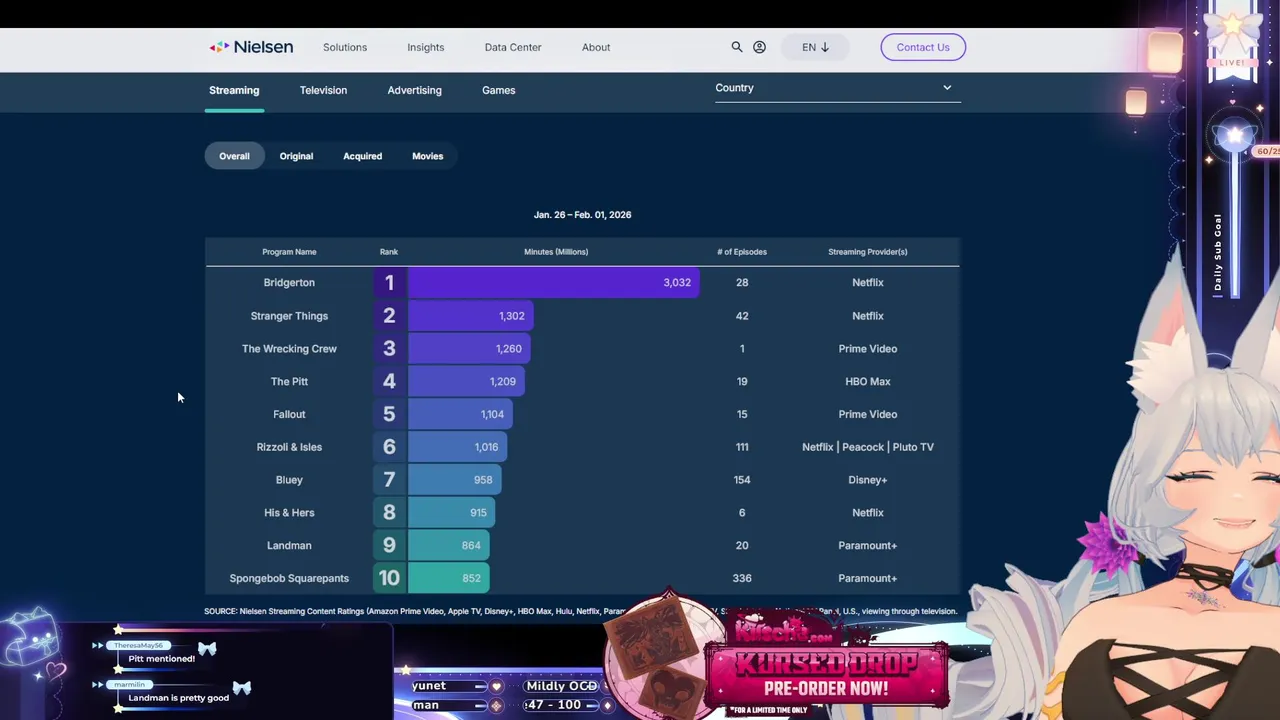The image size is (1280, 720).
Task: Click the SOURCE Nielsen Streaming Content Ratings note
Action: (x=580, y=611)
